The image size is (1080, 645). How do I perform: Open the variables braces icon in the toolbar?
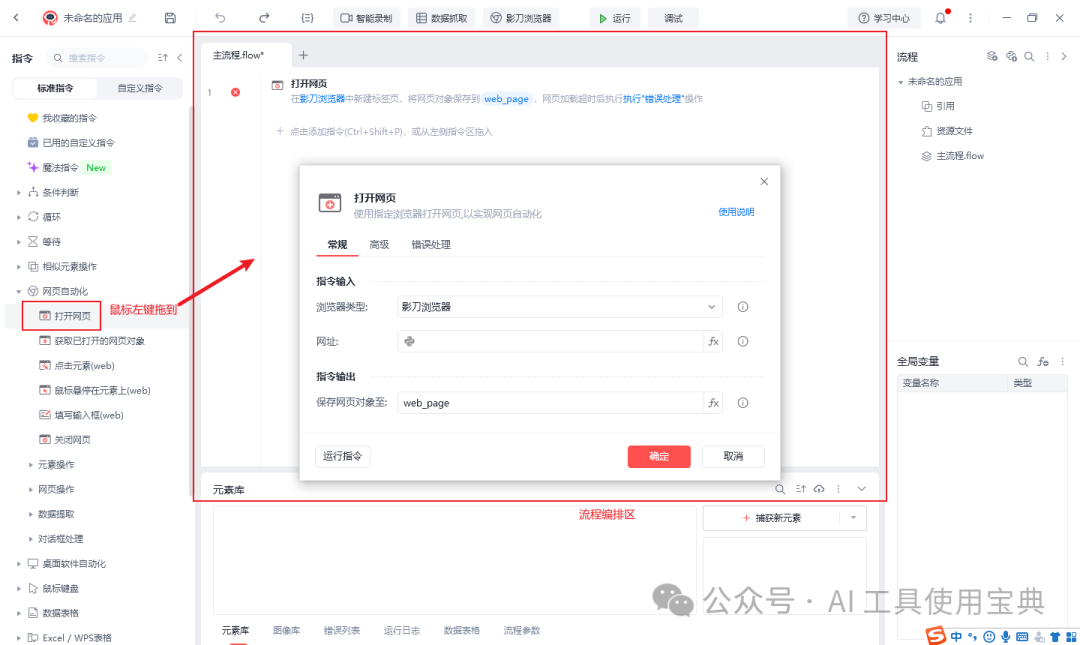tap(307, 18)
